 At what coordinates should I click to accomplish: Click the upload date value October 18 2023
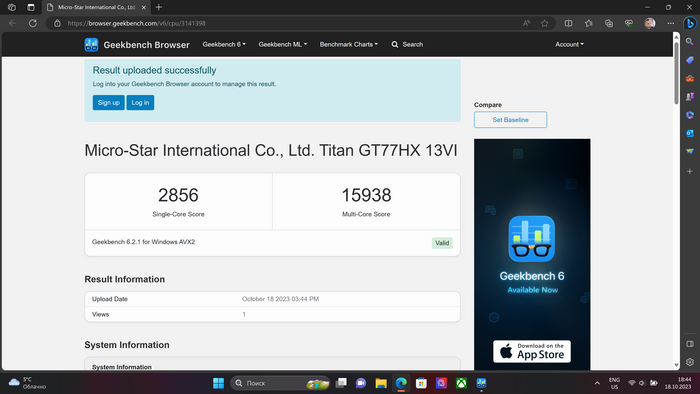coord(280,299)
